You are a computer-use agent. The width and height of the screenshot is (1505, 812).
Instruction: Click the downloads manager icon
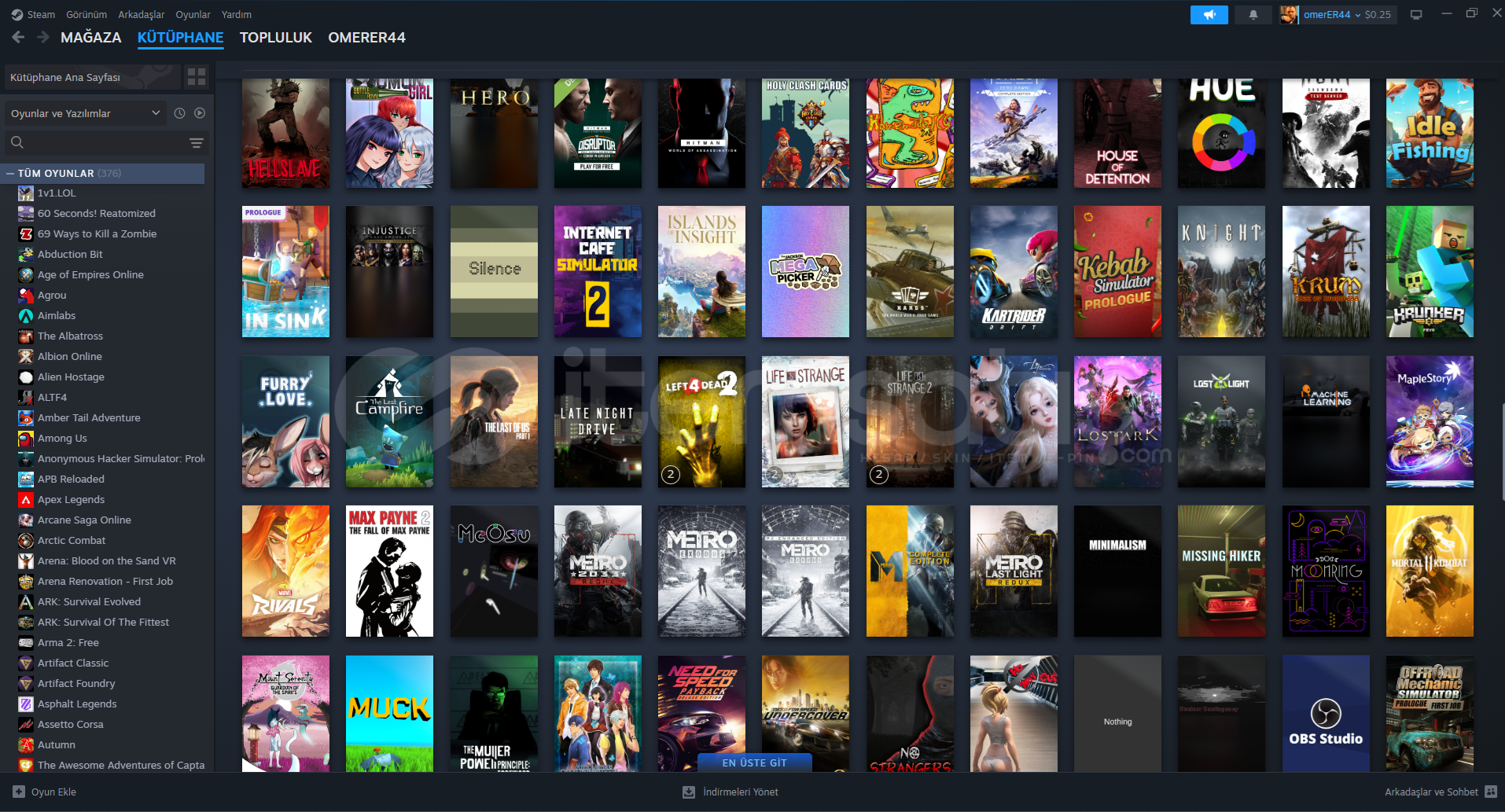[689, 792]
